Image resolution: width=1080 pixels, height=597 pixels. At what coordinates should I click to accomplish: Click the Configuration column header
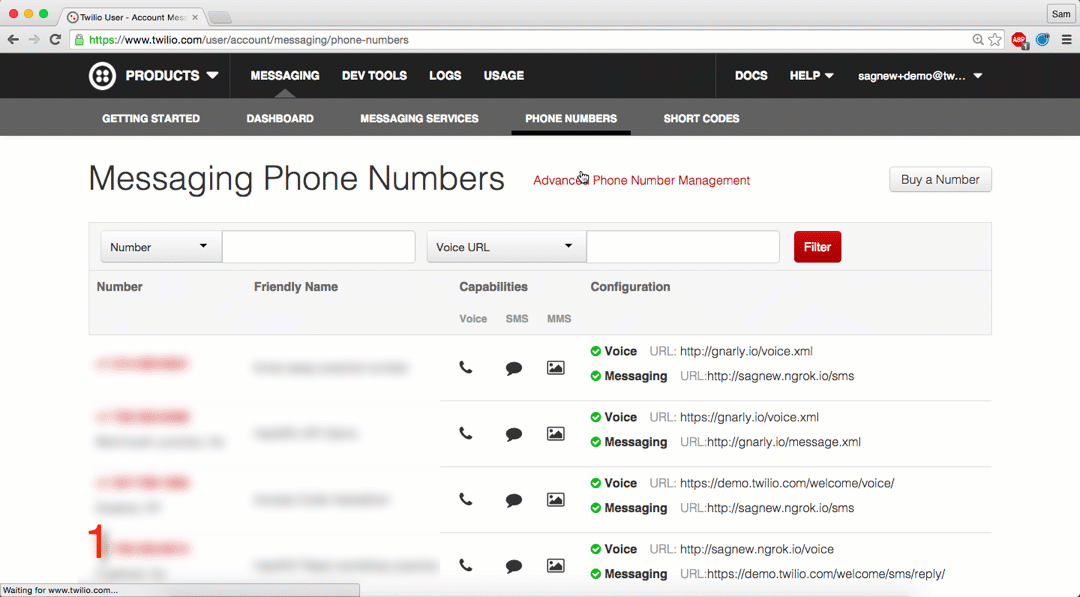pos(630,287)
